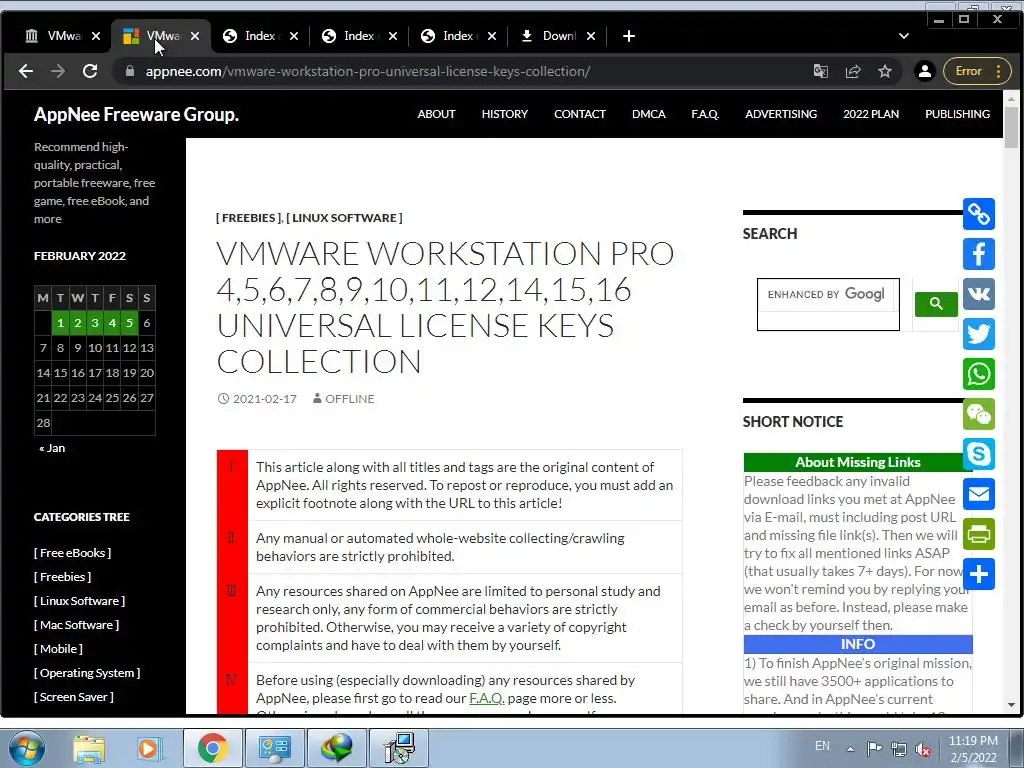The height and width of the screenshot is (768, 1024).
Task: Open the DMCA menu item
Action: click(648, 114)
